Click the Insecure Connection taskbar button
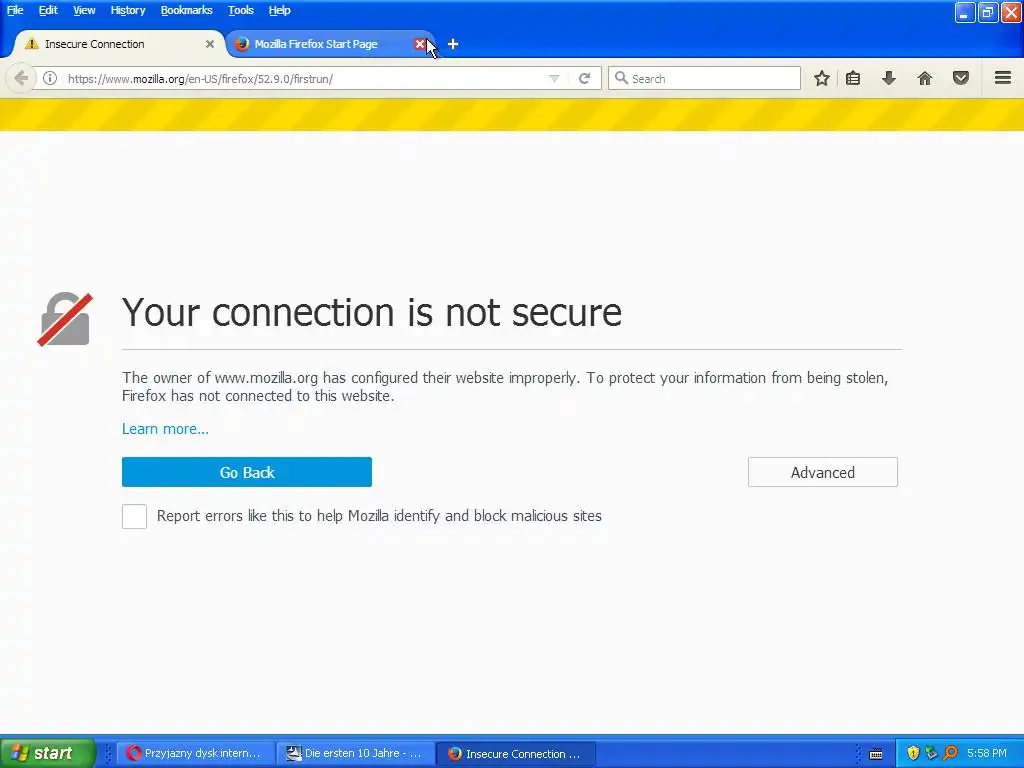Image resolution: width=1024 pixels, height=768 pixels. pyautogui.click(x=515, y=753)
